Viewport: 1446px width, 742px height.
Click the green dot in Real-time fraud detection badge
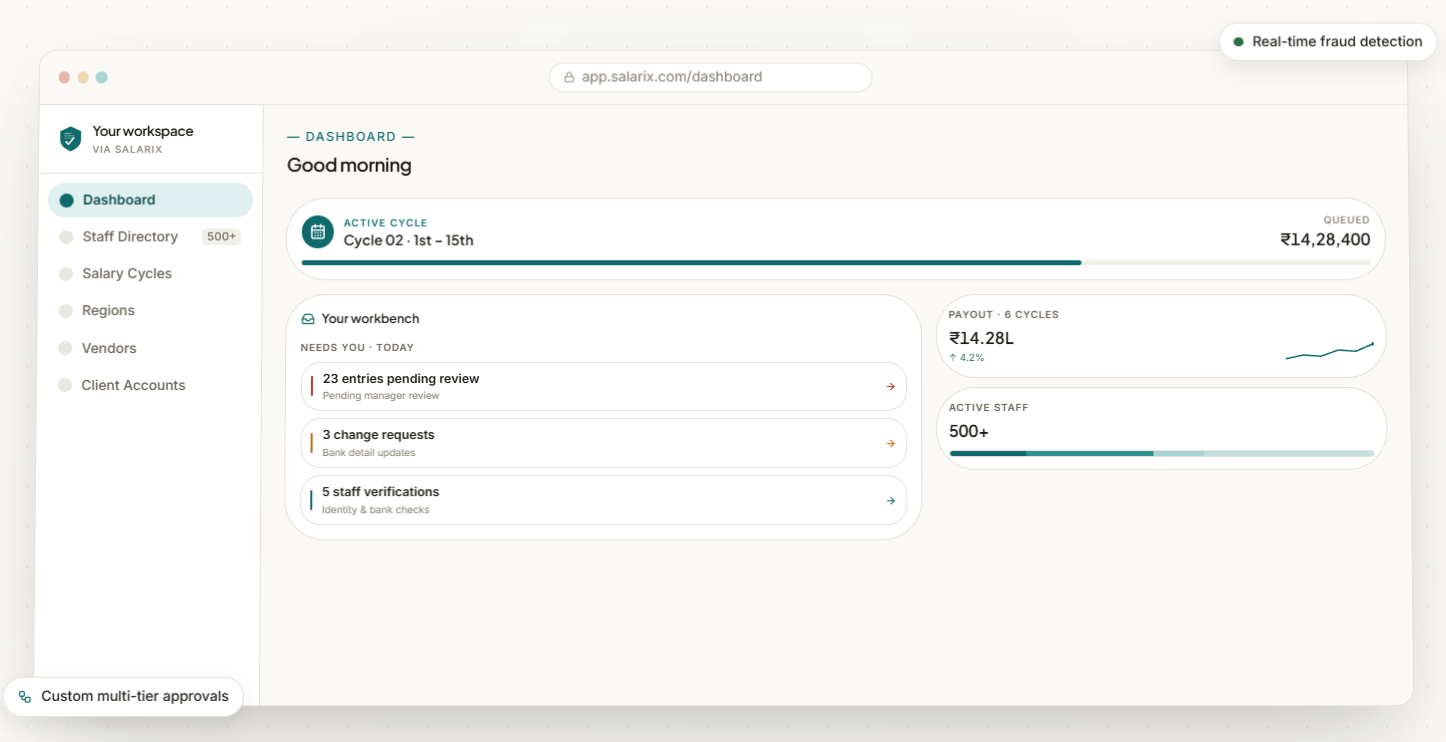(1238, 42)
